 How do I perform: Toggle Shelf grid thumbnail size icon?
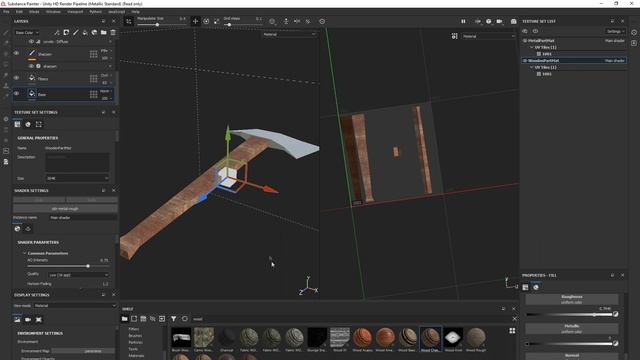(x=512, y=331)
